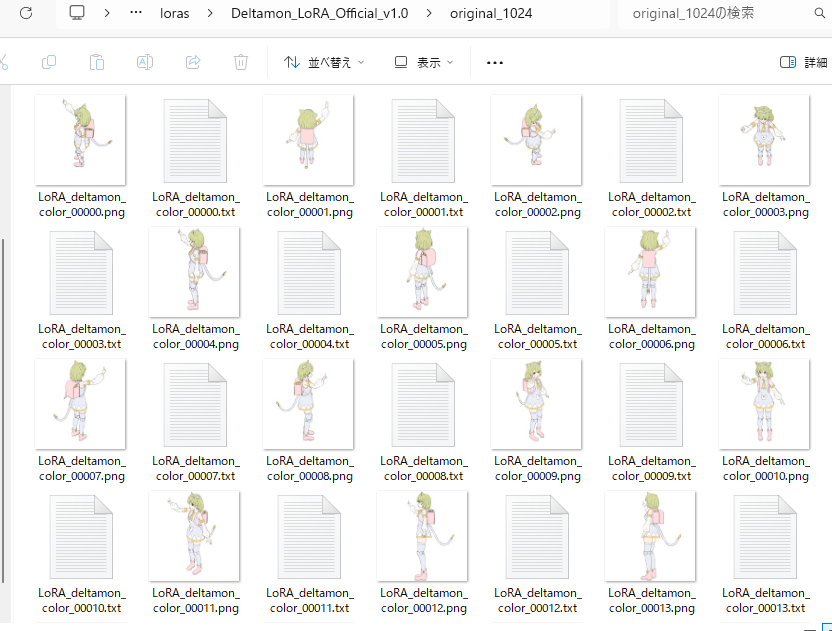Delete using the trash bin icon
This screenshot has width=832, height=631.
241,62
